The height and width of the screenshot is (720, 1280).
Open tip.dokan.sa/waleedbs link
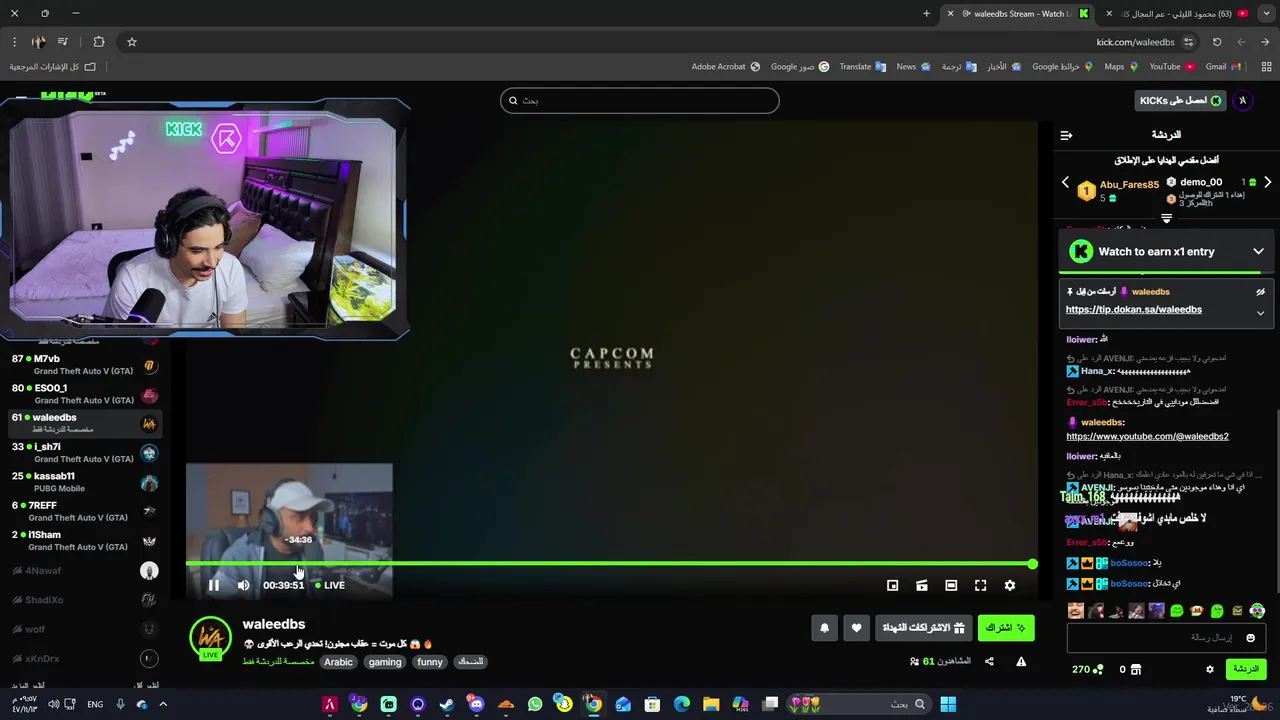(x=1134, y=310)
